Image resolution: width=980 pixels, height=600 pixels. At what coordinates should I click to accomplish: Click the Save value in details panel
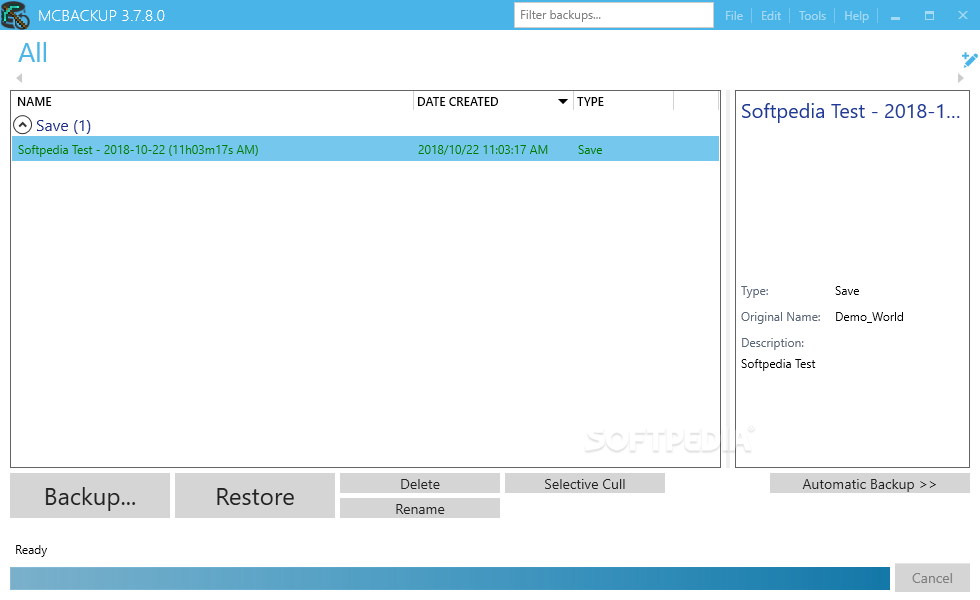(847, 291)
